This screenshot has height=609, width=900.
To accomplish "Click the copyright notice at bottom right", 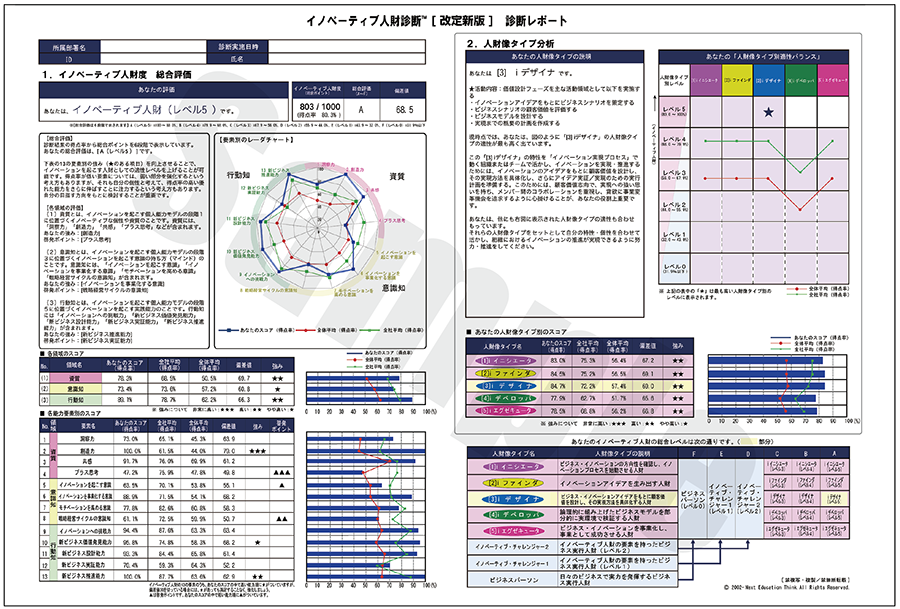I will click(786, 588).
